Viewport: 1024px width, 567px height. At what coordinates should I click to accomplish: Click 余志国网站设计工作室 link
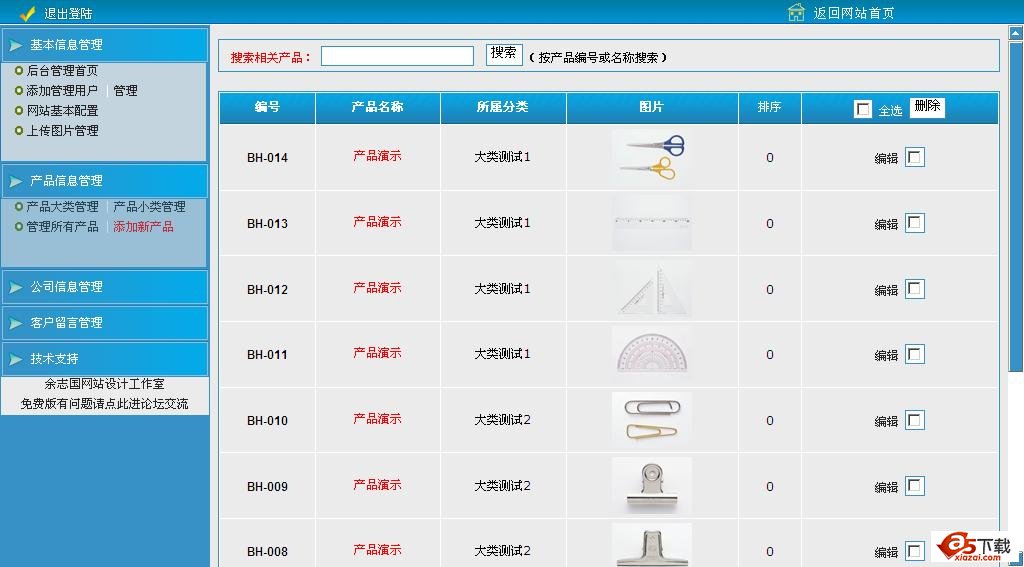click(104, 384)
